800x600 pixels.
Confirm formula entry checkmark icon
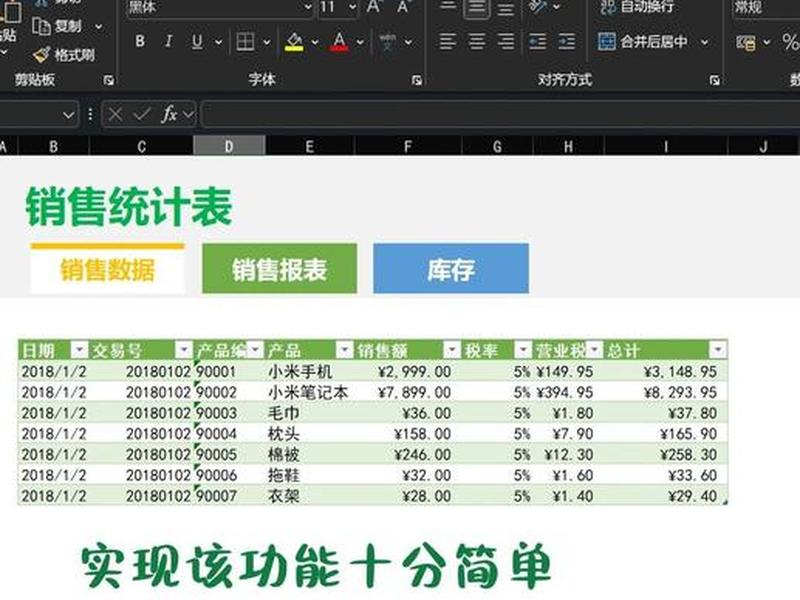tap(141, 114)
